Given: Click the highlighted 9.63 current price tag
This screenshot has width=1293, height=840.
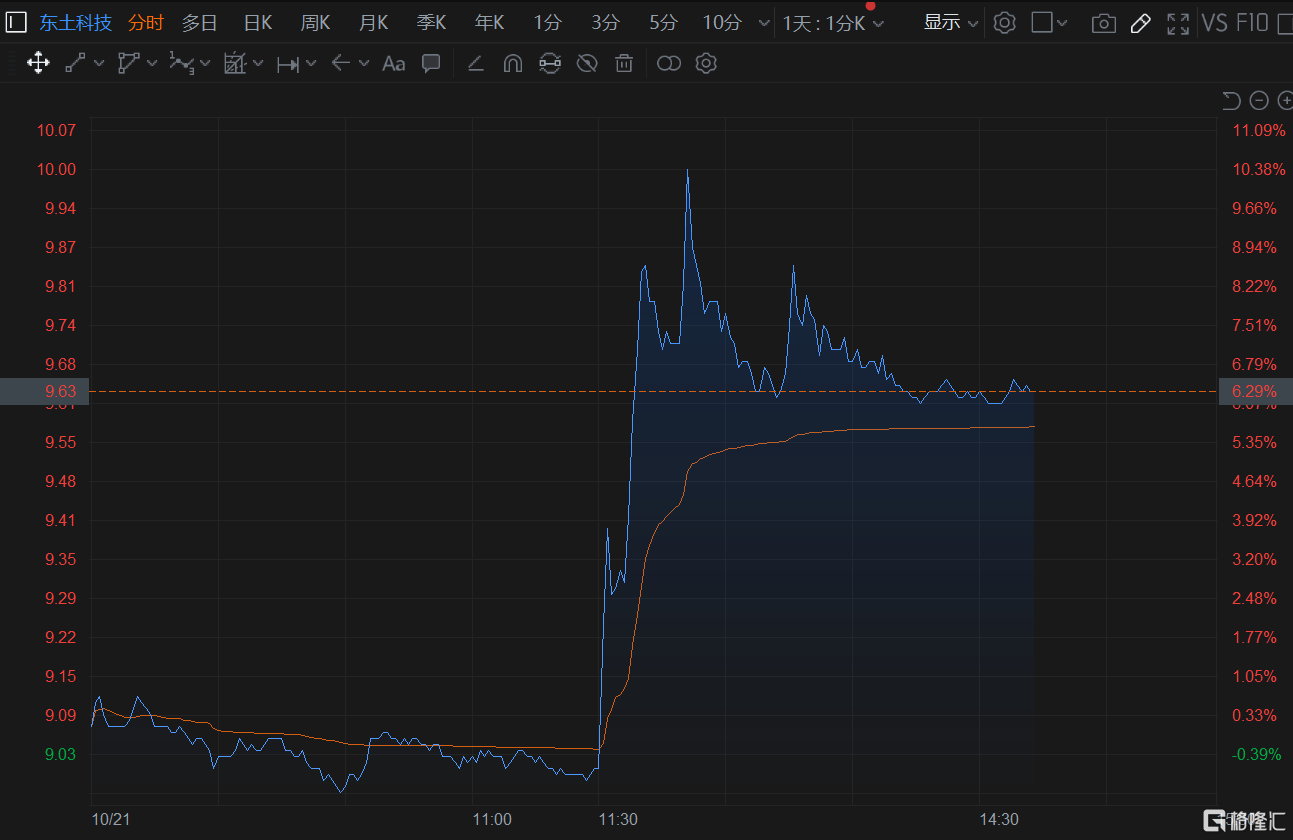Looking at the screenshot, I should click(45, 391).
